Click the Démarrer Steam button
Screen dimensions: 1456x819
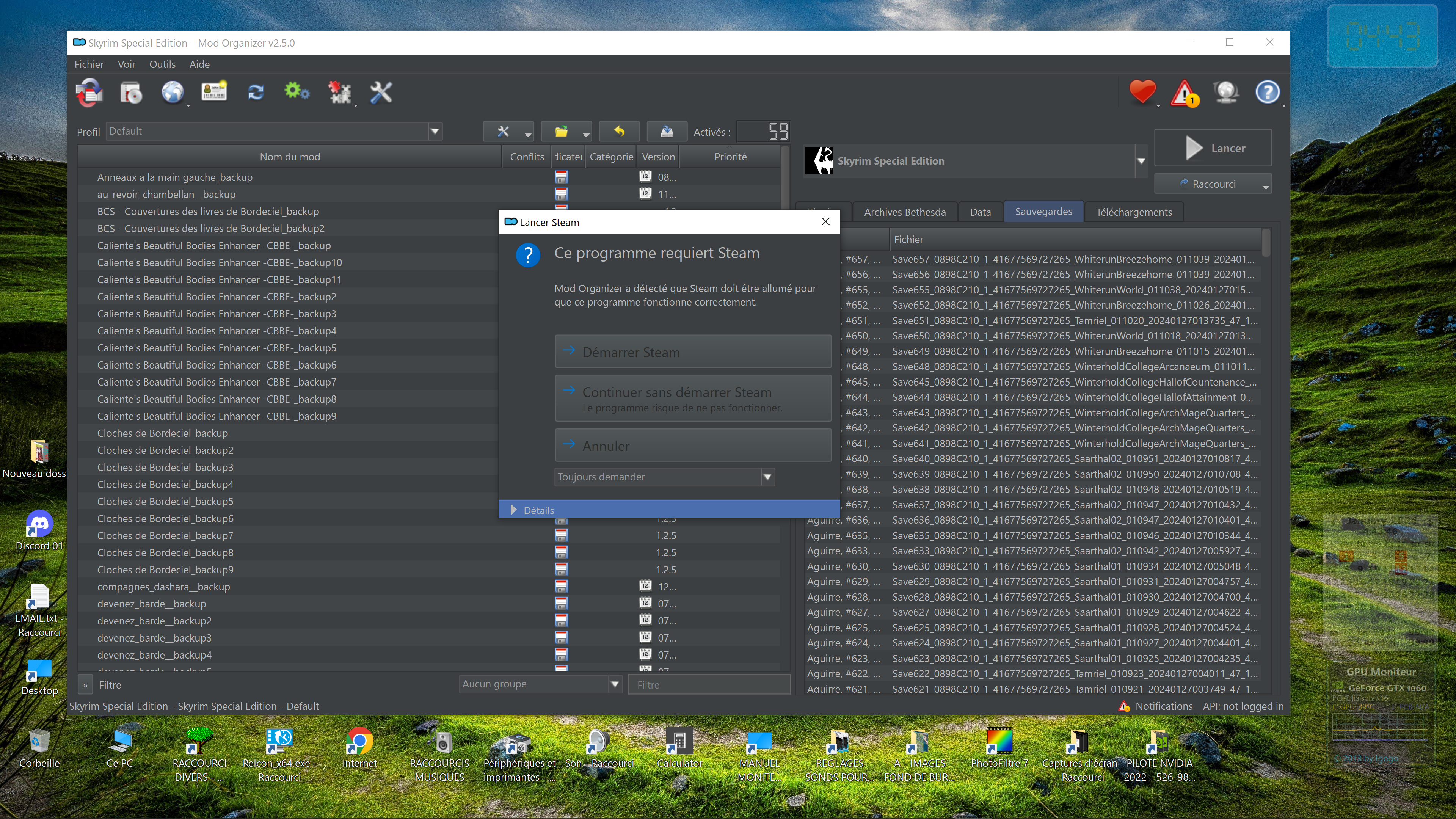click(x=693, y=351)
